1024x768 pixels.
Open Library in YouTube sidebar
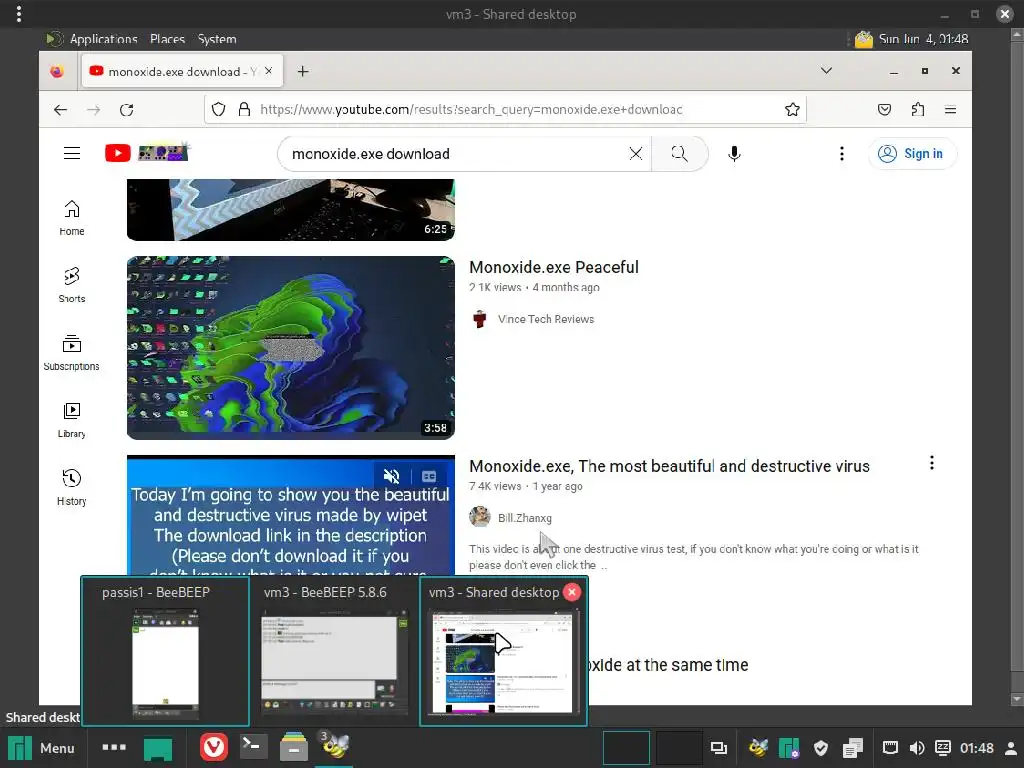pos(72,420)
